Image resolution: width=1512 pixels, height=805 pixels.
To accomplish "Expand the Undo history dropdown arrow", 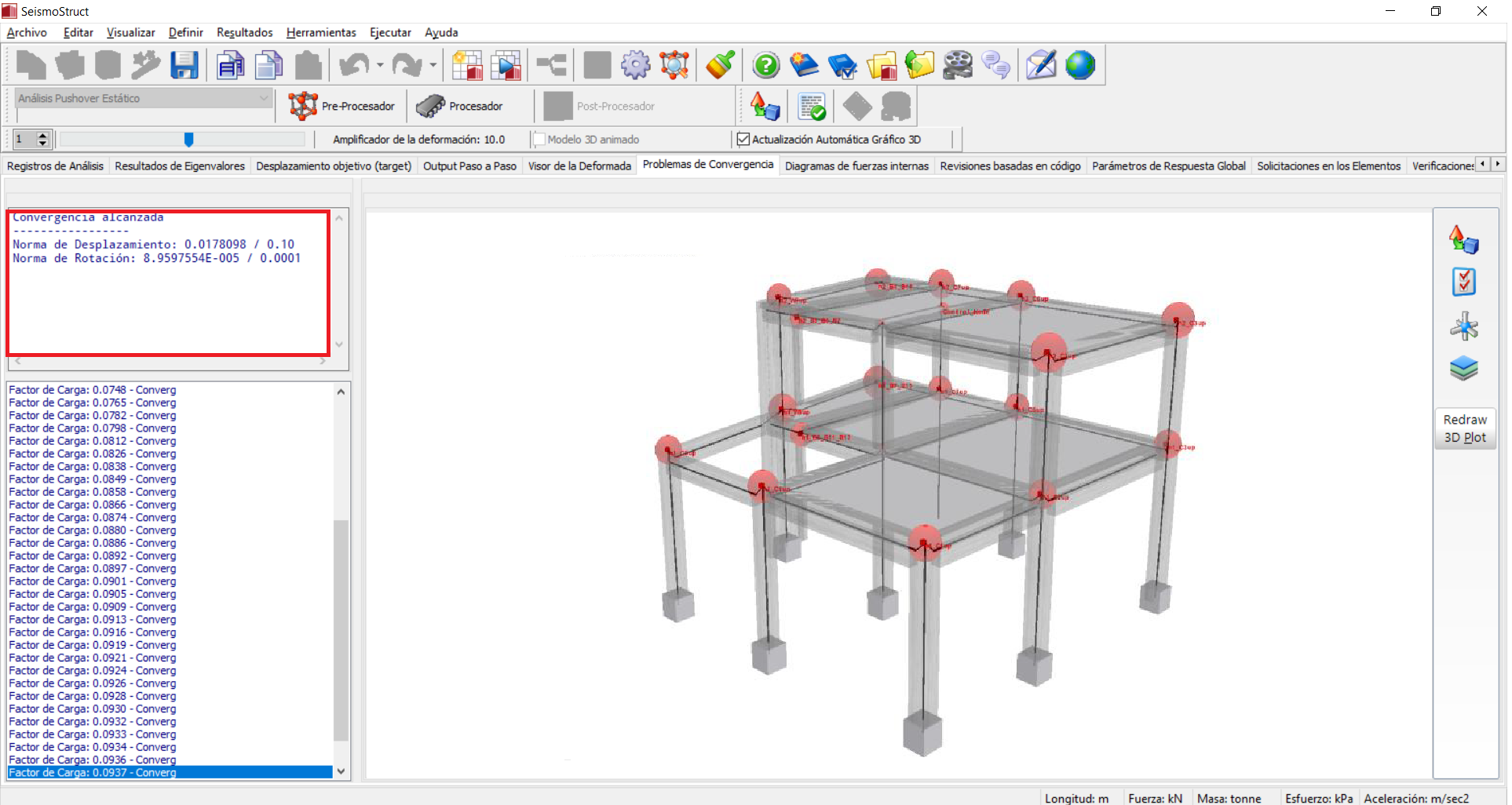I will pyautogui.click(x=380, y=65).
